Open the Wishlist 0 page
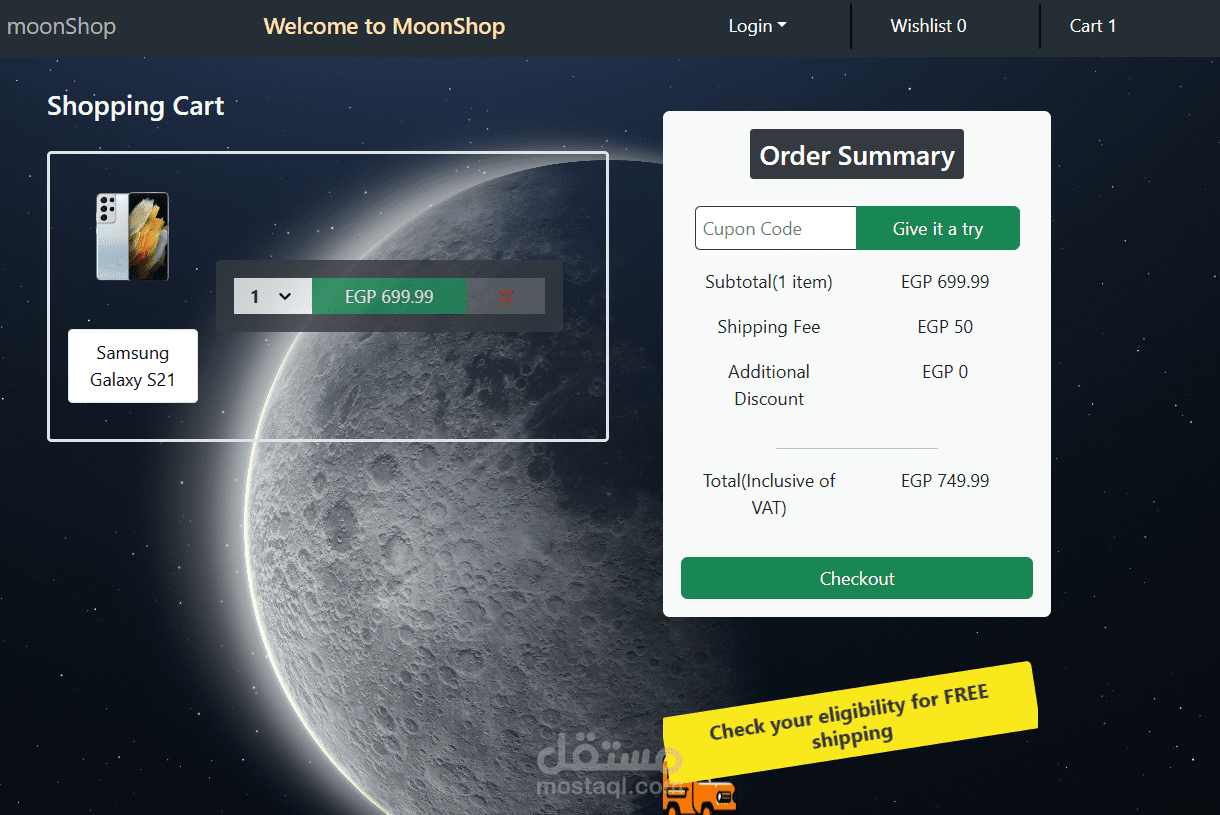The width and height of the screenshot is (1220, 815). [928, 26]
